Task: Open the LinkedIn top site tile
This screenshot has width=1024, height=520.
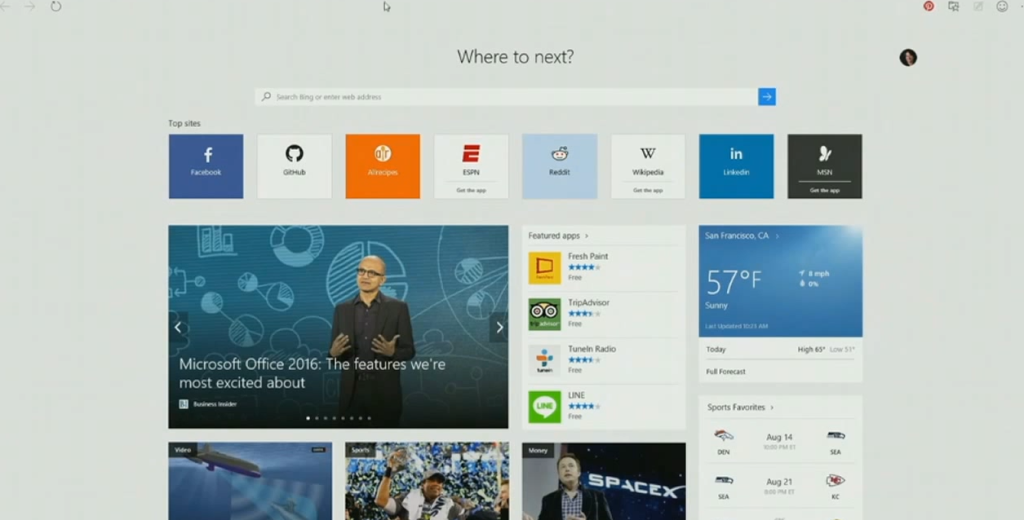Action: (736, 167)
